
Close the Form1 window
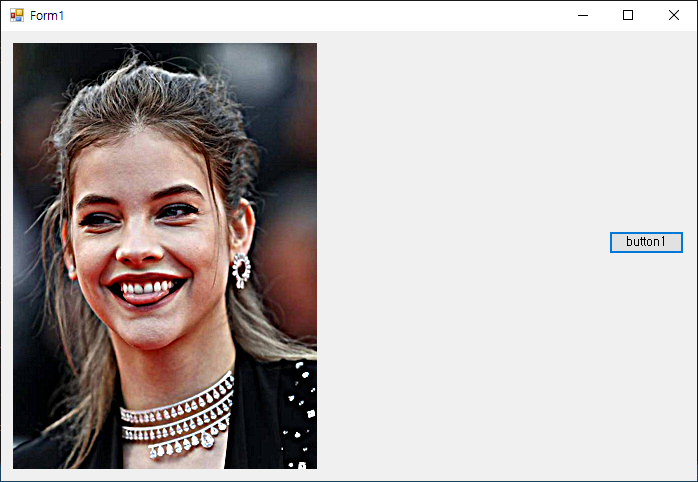coord(674,15)
